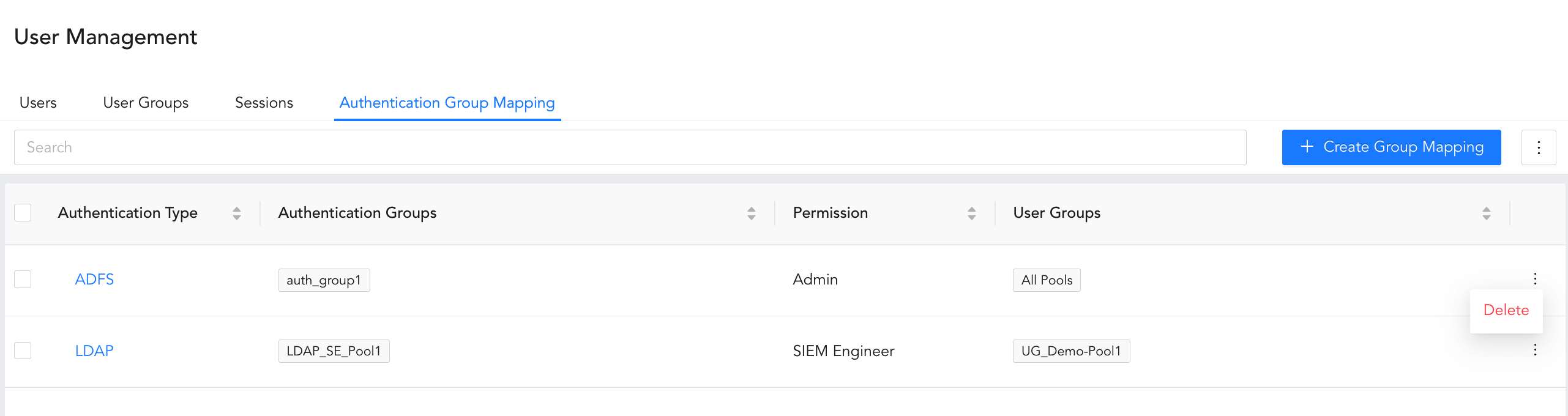The width and height of the screenshot is (1568, 416).
Task: Check the ADFS row checkbox
Action: (23, 279)
